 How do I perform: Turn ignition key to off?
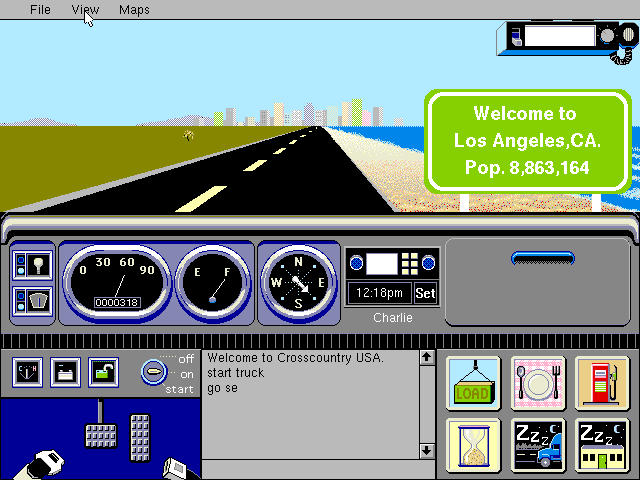point(186,359)
